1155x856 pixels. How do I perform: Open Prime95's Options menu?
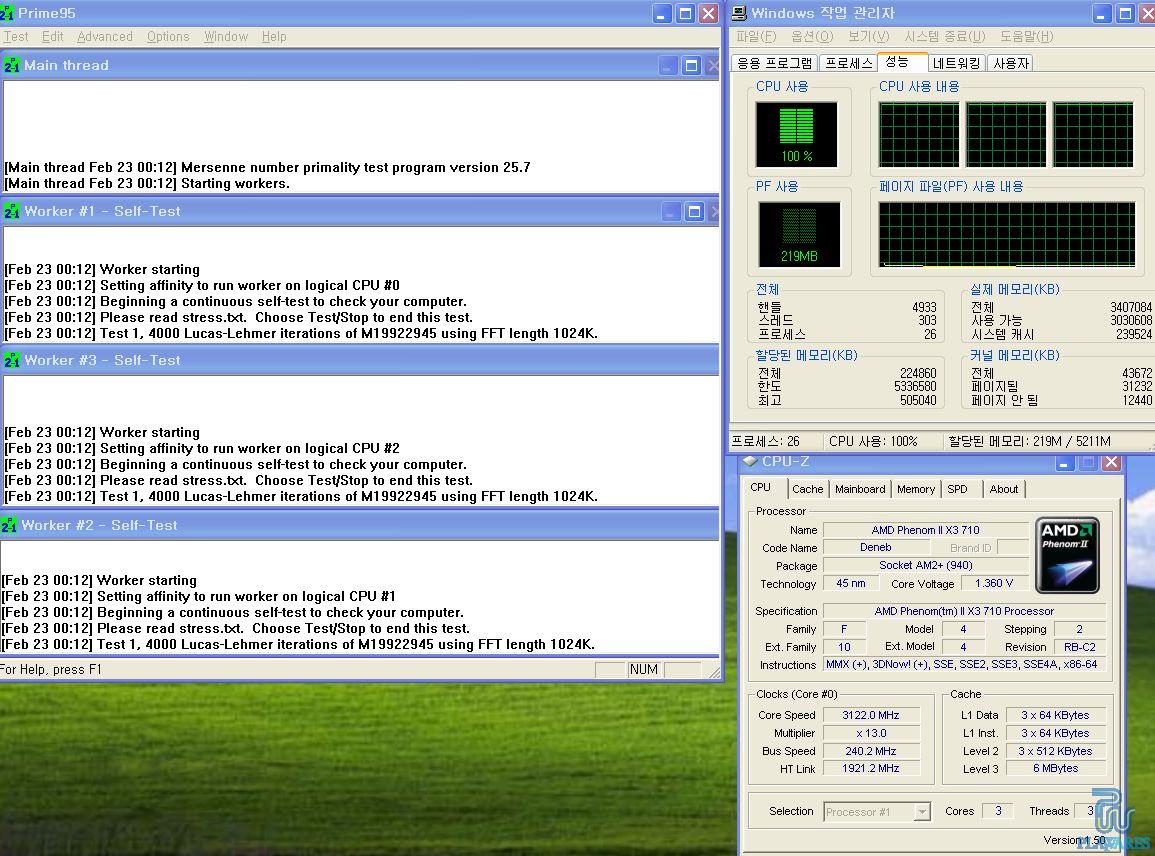pos(168,36)
